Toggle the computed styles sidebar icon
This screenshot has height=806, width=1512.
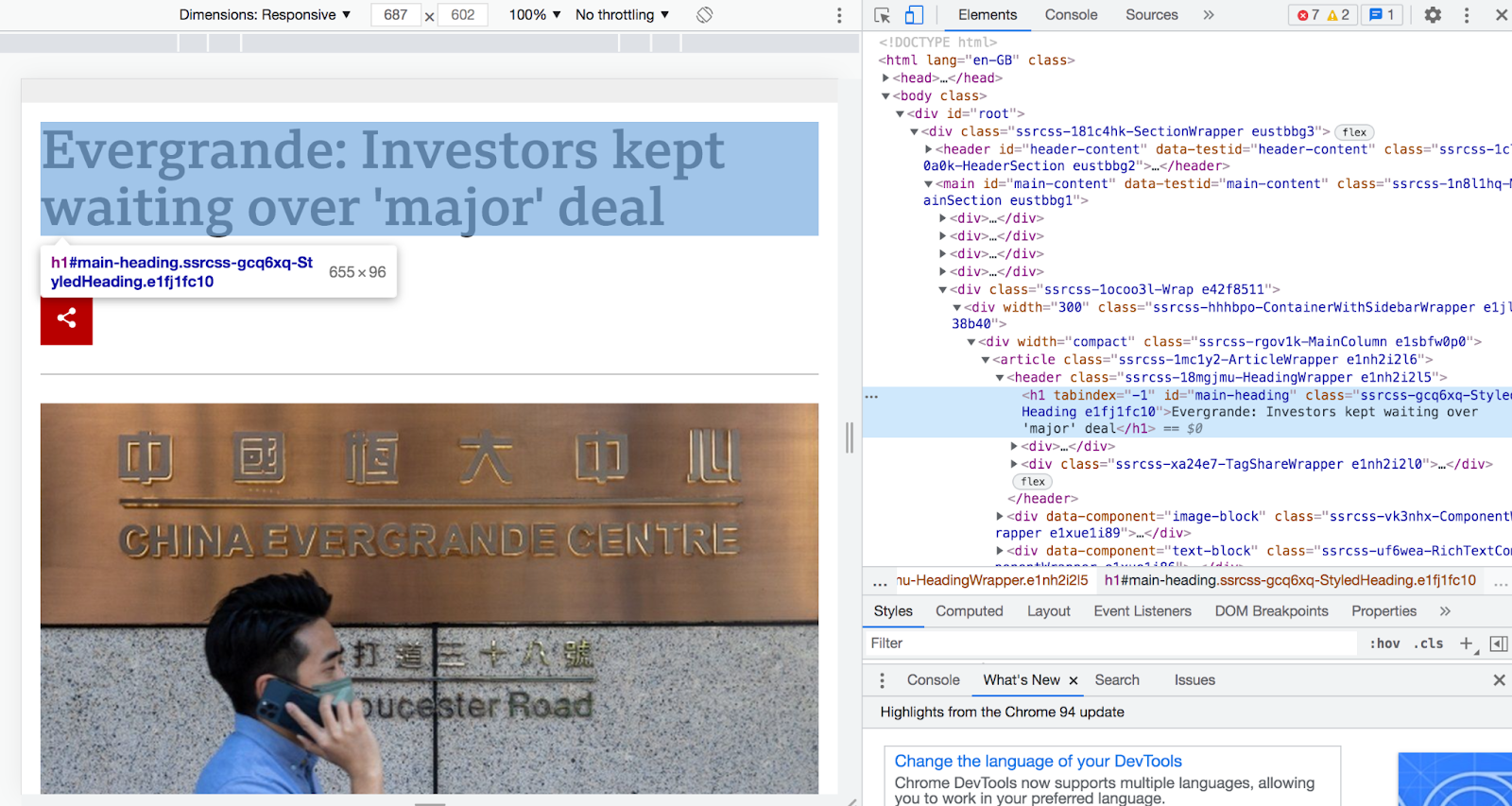click(1499, 643)
